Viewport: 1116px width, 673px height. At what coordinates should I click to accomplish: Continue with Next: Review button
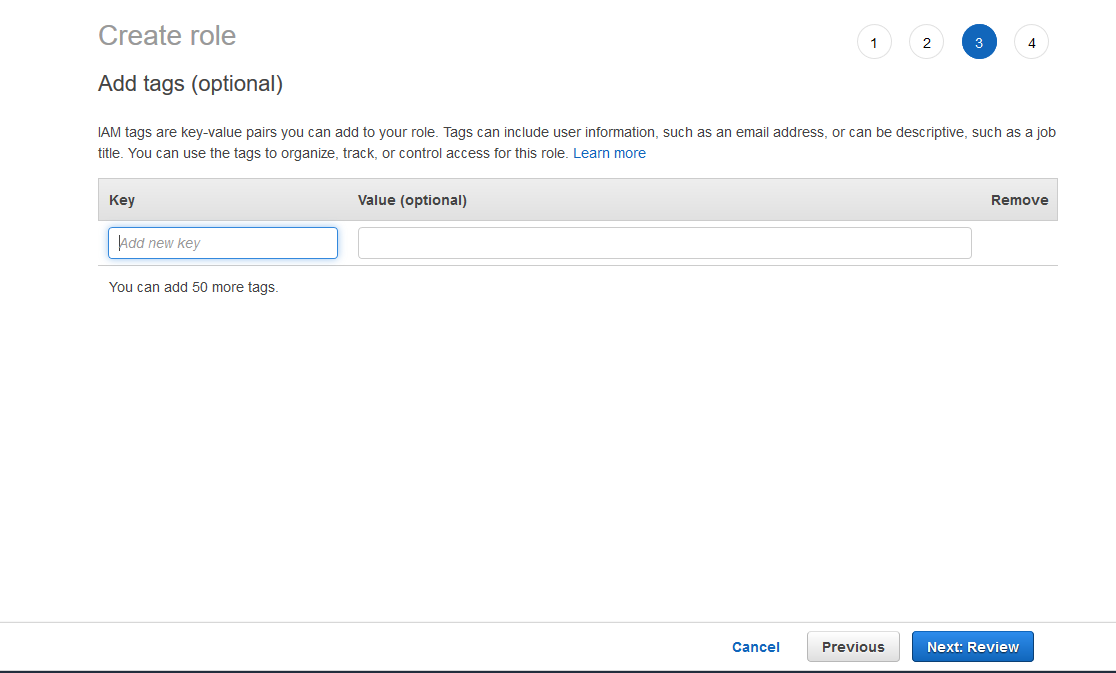(972, 647)
